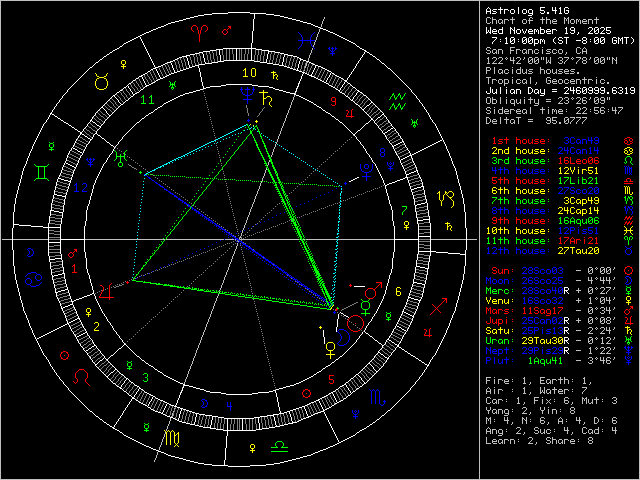Image resolution: width=640 pixels, height=480 pixels.
Task: Click the red Aries sign glyph on outer ring
Action: pos(200,33)
